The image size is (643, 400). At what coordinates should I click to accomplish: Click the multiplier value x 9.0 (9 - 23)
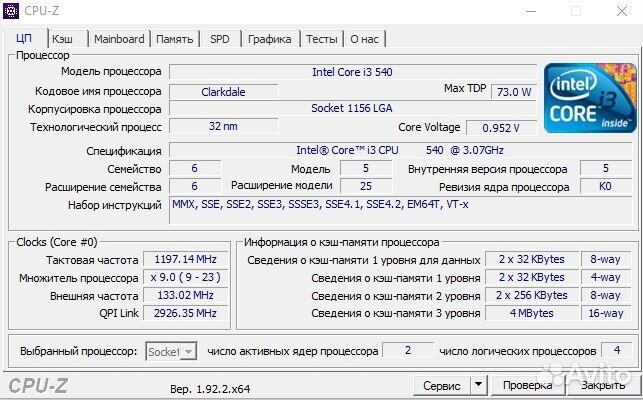[185, 277]
